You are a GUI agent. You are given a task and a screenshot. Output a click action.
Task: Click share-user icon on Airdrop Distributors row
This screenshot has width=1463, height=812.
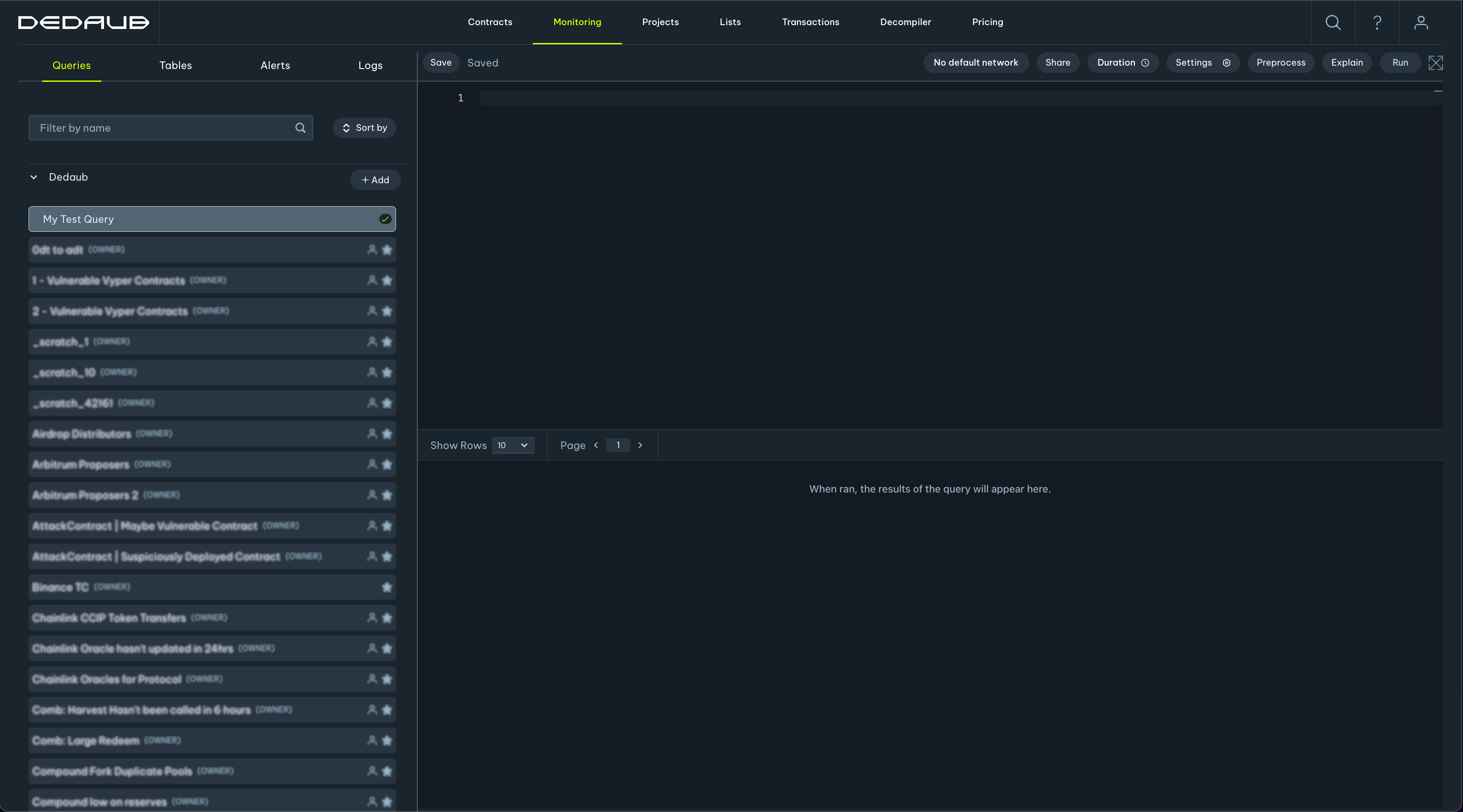[x=372, y=434]
